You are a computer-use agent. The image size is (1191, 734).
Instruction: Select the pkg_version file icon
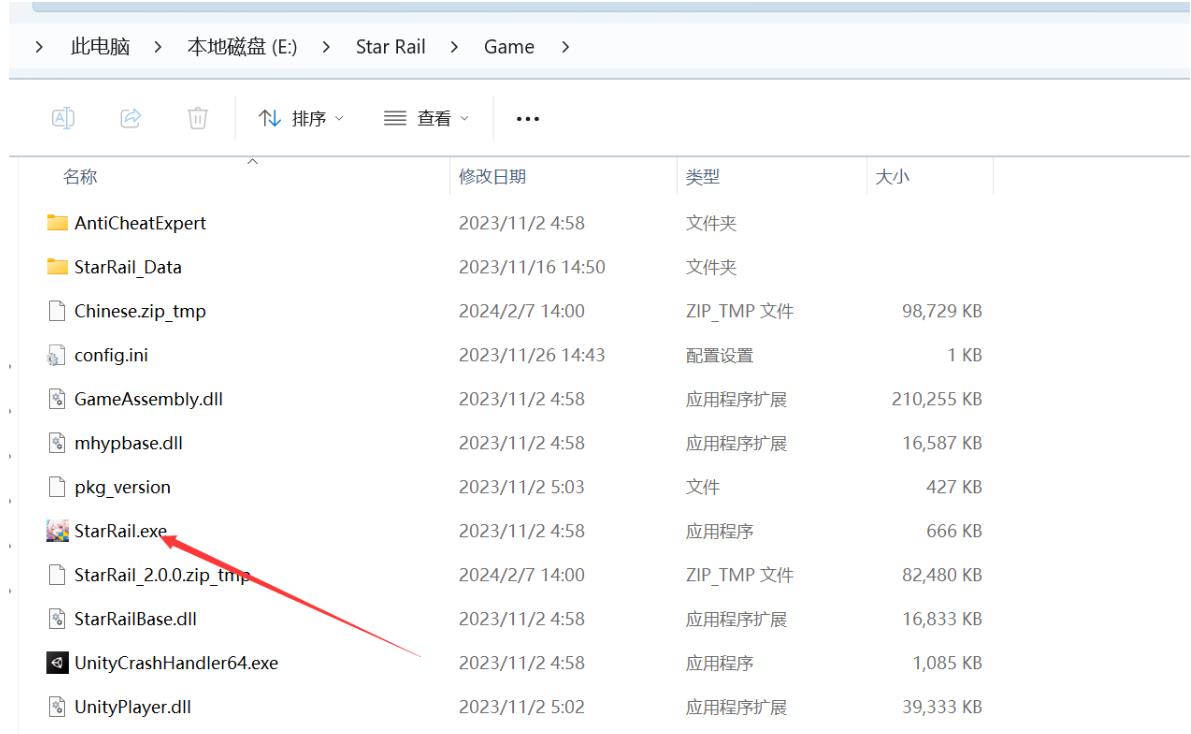pyautogui.click(x=57, y=487)
